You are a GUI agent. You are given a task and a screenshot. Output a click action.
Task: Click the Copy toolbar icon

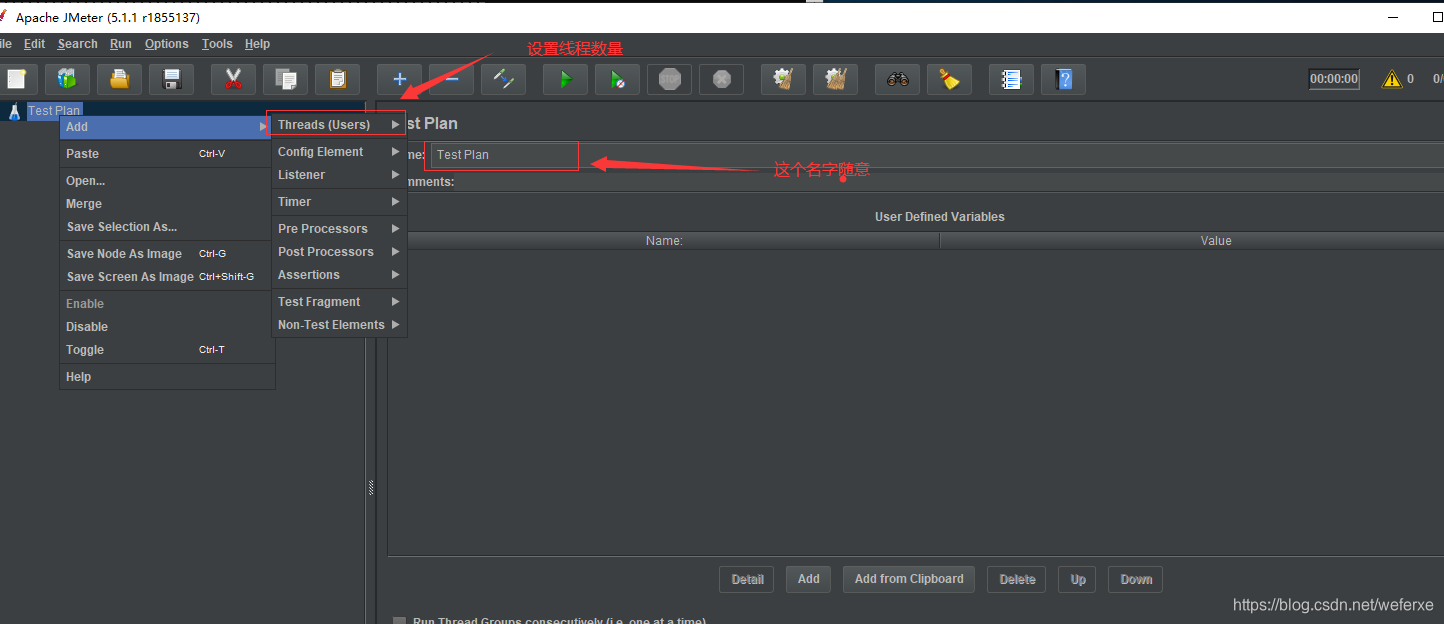pos(286,79)
